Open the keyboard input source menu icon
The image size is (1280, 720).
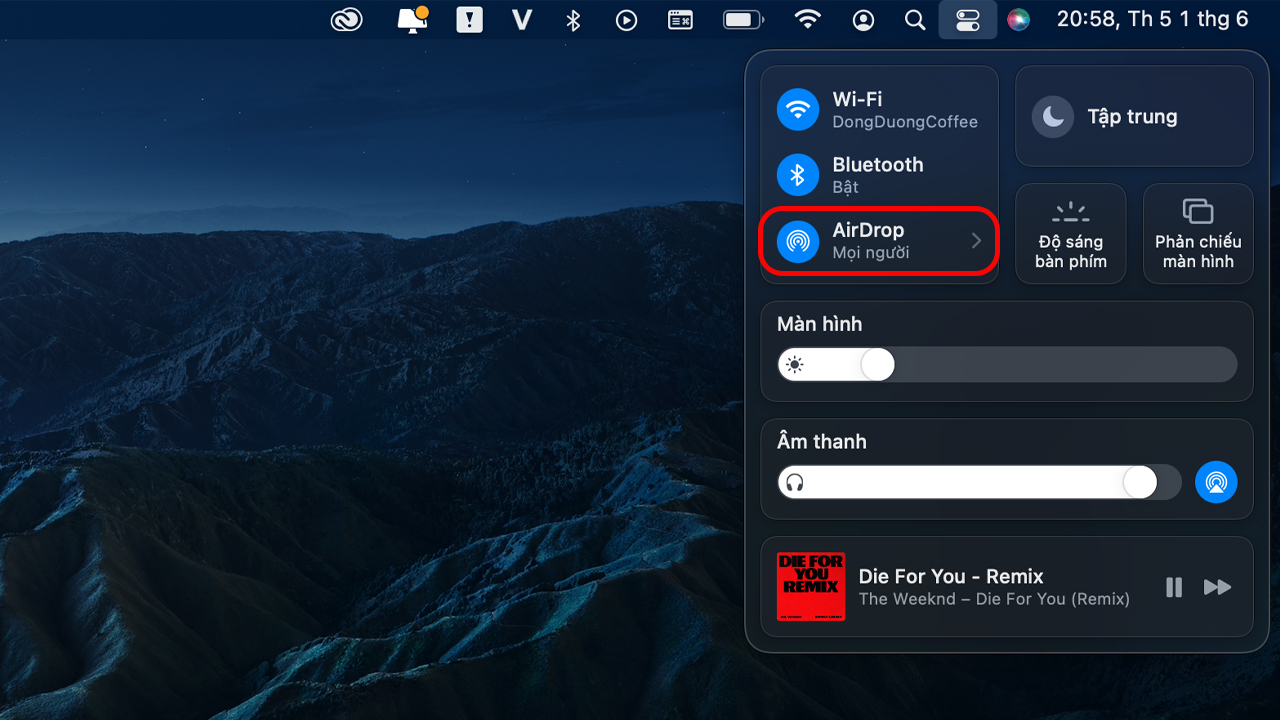pos(680,20)
